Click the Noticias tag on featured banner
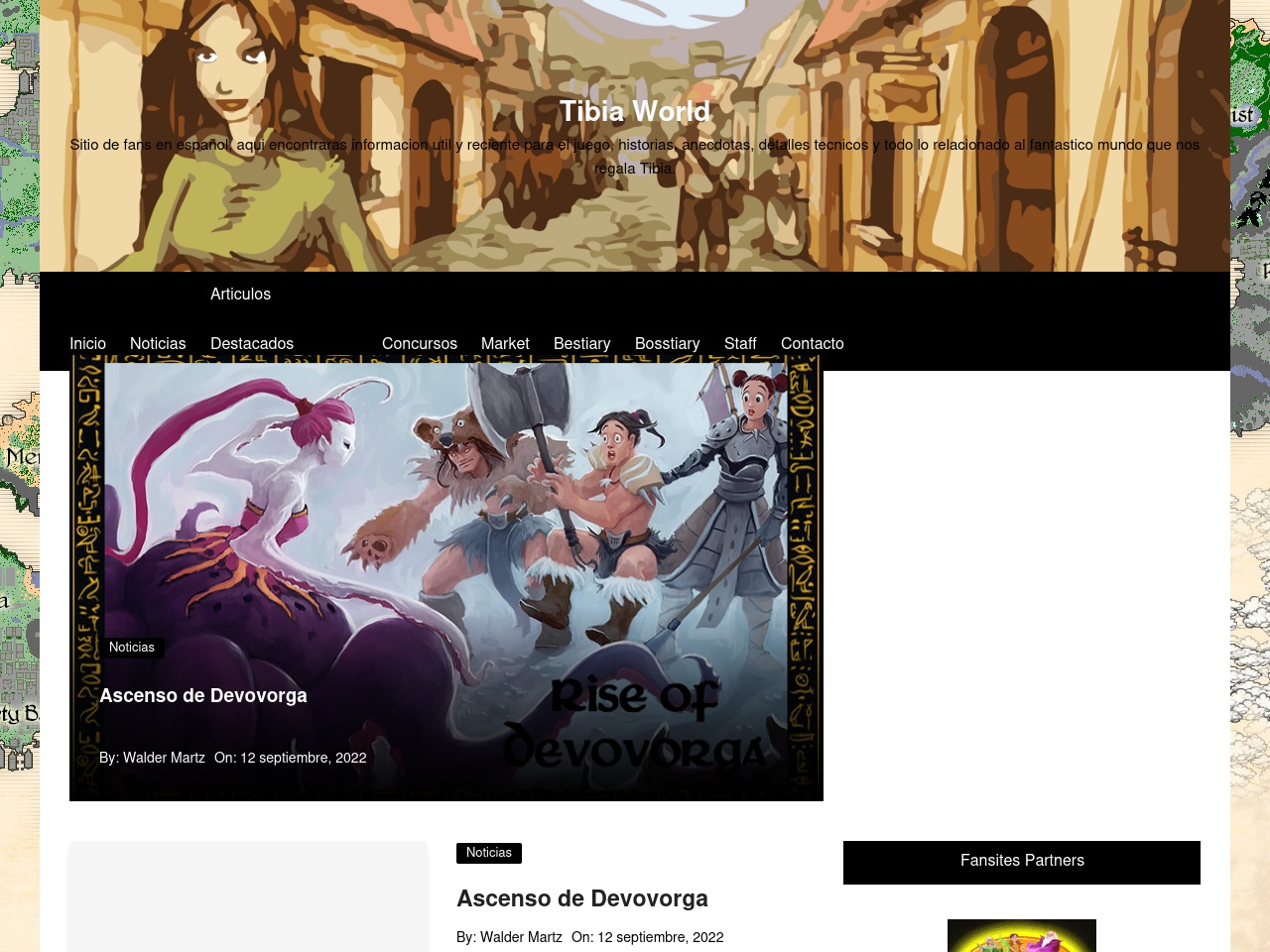The height and width of the screenshot is (952, 1270). pos(132,648)
